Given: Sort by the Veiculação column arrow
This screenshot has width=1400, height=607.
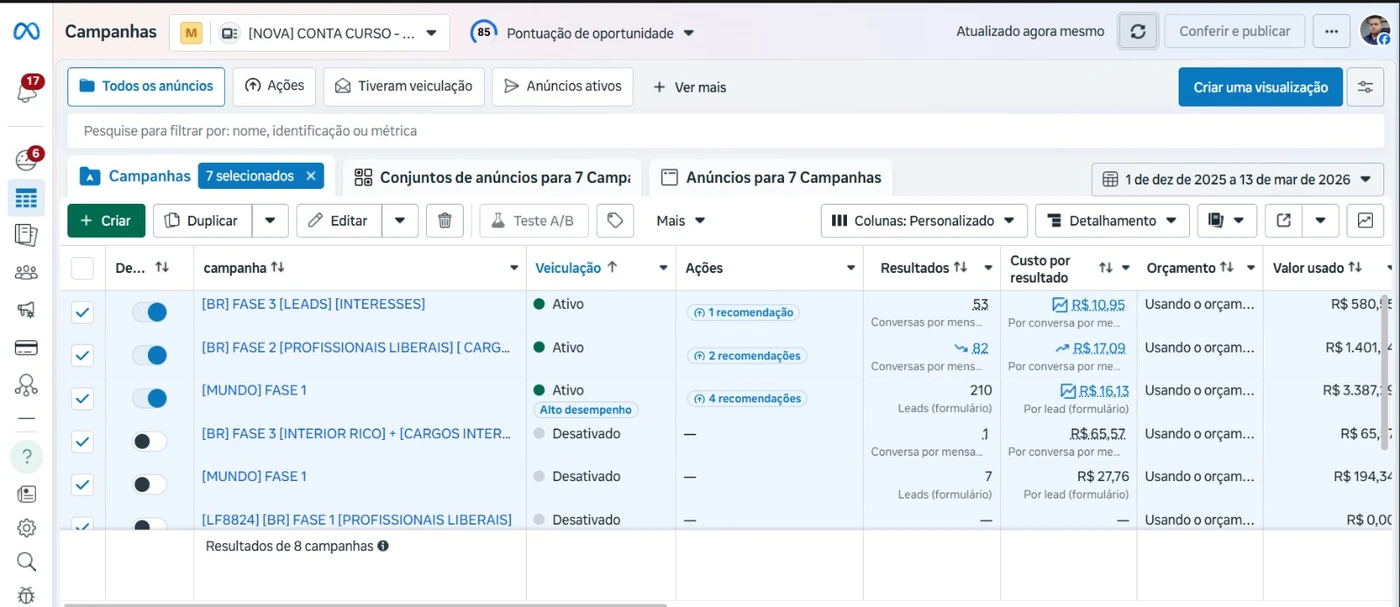Looking at the screenshot, I should click(612, 268).
